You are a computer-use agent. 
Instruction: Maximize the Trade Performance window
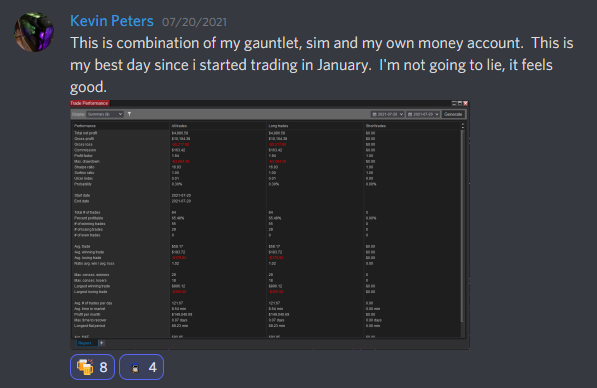460,103
